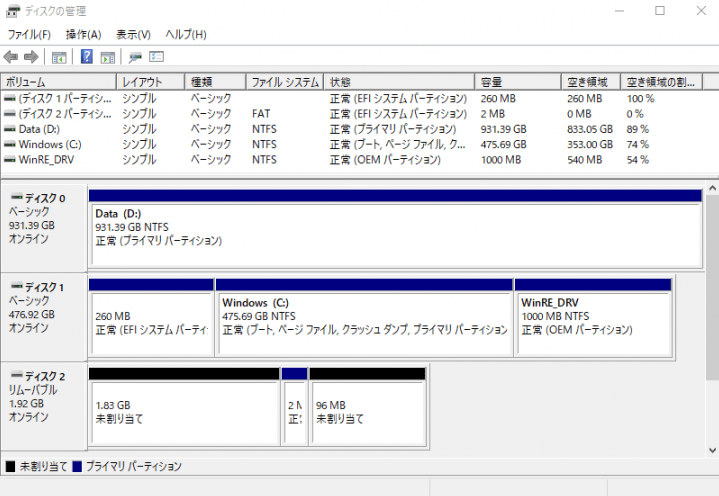This screenshot has height=496, width=719.
Task: Click the 54 % free ratio cell
Action: pos(637,160)
